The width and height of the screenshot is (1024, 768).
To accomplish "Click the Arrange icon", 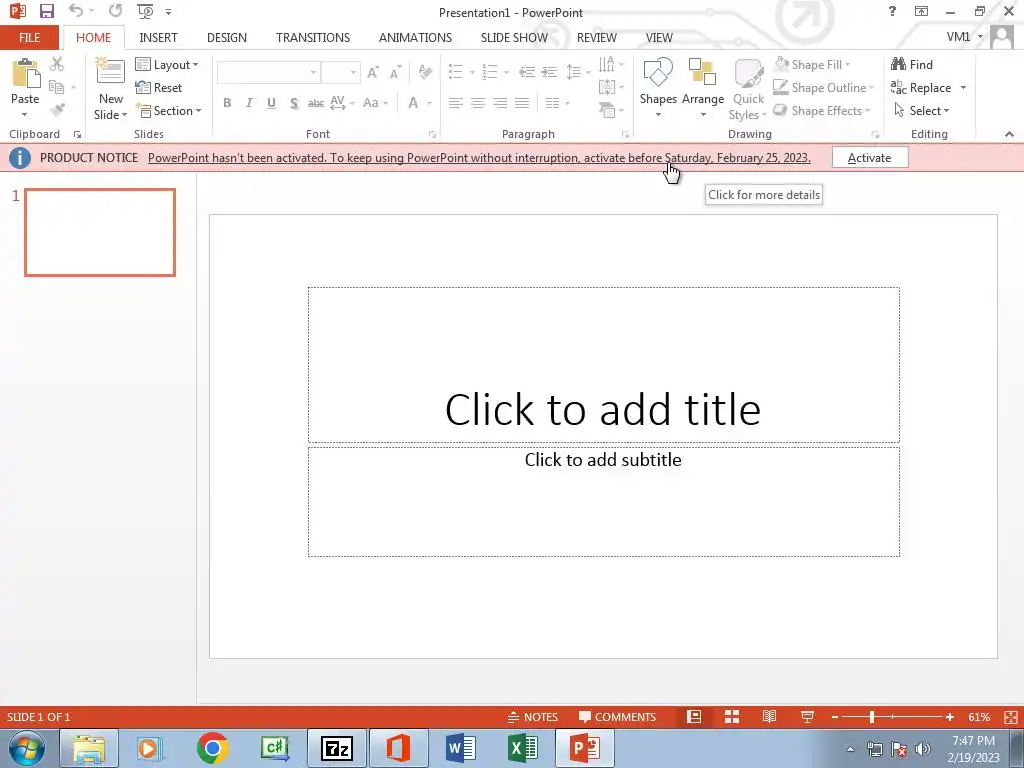I will 703,72.
